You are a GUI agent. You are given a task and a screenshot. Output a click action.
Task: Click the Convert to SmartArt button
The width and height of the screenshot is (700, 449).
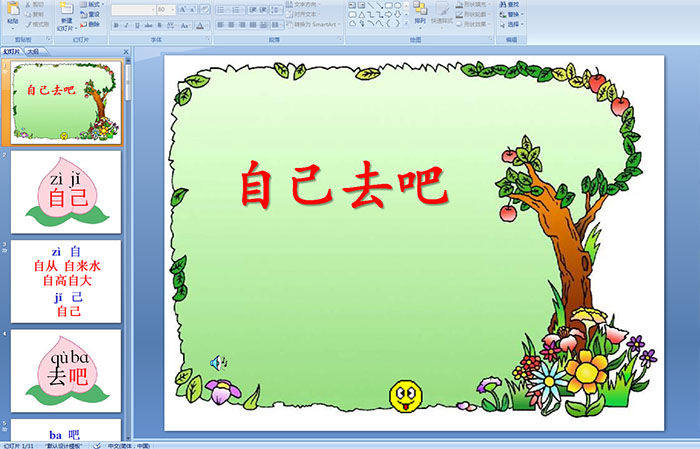(x=313, y=24)
